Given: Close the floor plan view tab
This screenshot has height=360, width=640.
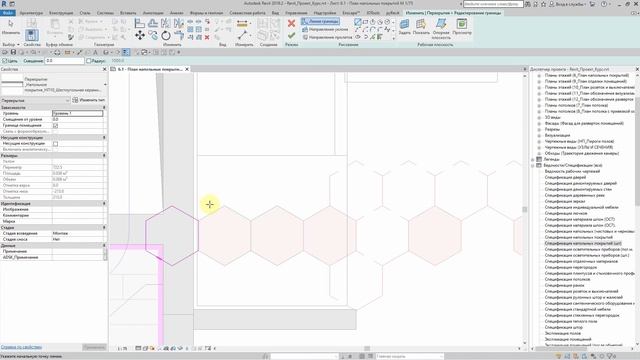Looking at the screenshot, I should [x=187, y=69].
